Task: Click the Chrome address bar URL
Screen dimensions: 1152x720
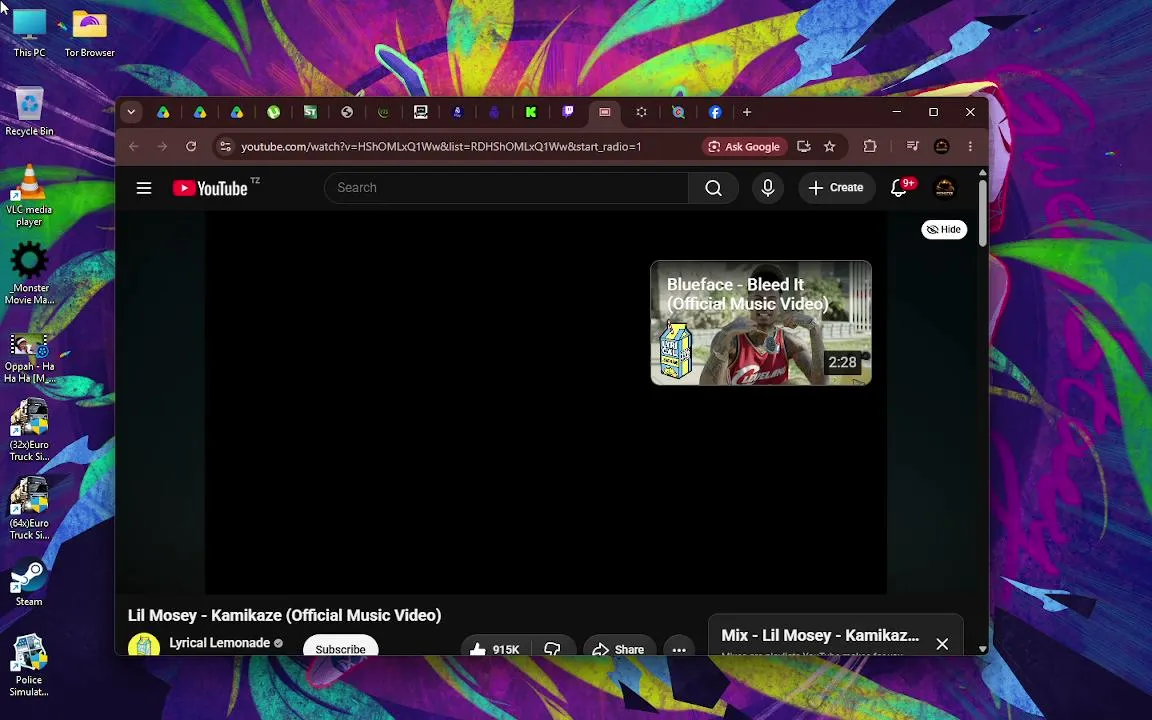Action: 441,146
